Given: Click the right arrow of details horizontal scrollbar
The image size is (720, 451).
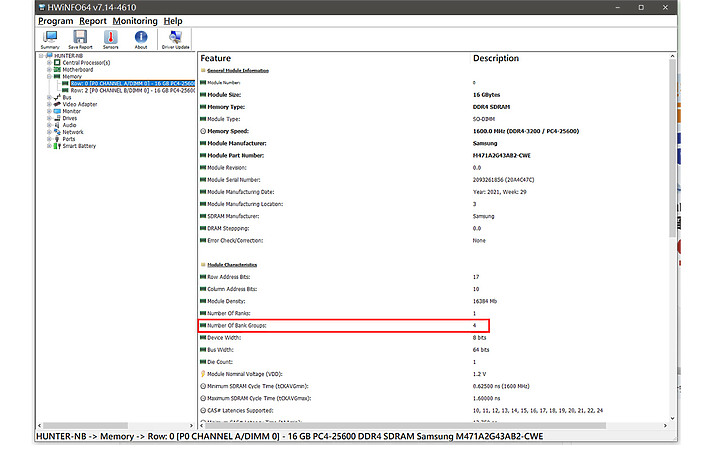Looking at the screenshot, I should 665,426.
